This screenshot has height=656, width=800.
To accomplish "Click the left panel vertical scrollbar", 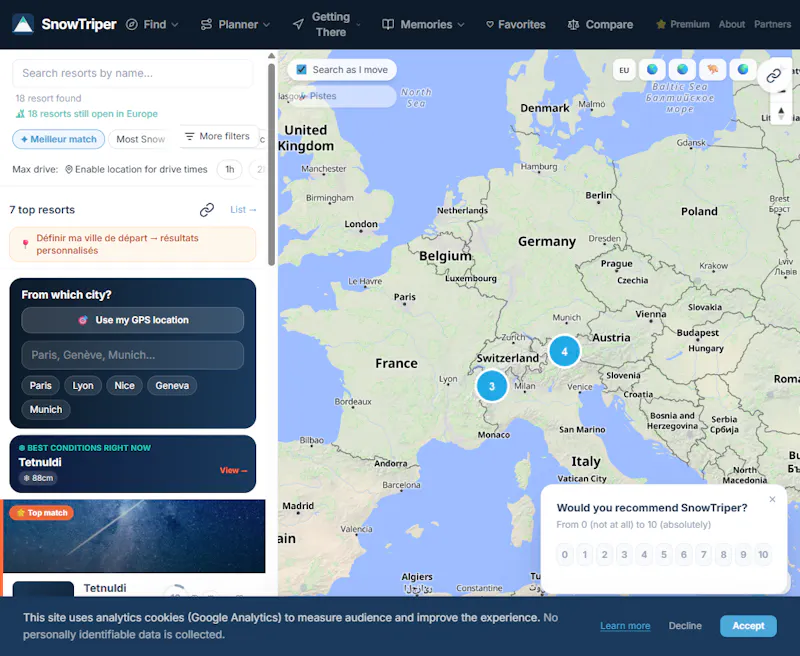I will 271,164.
